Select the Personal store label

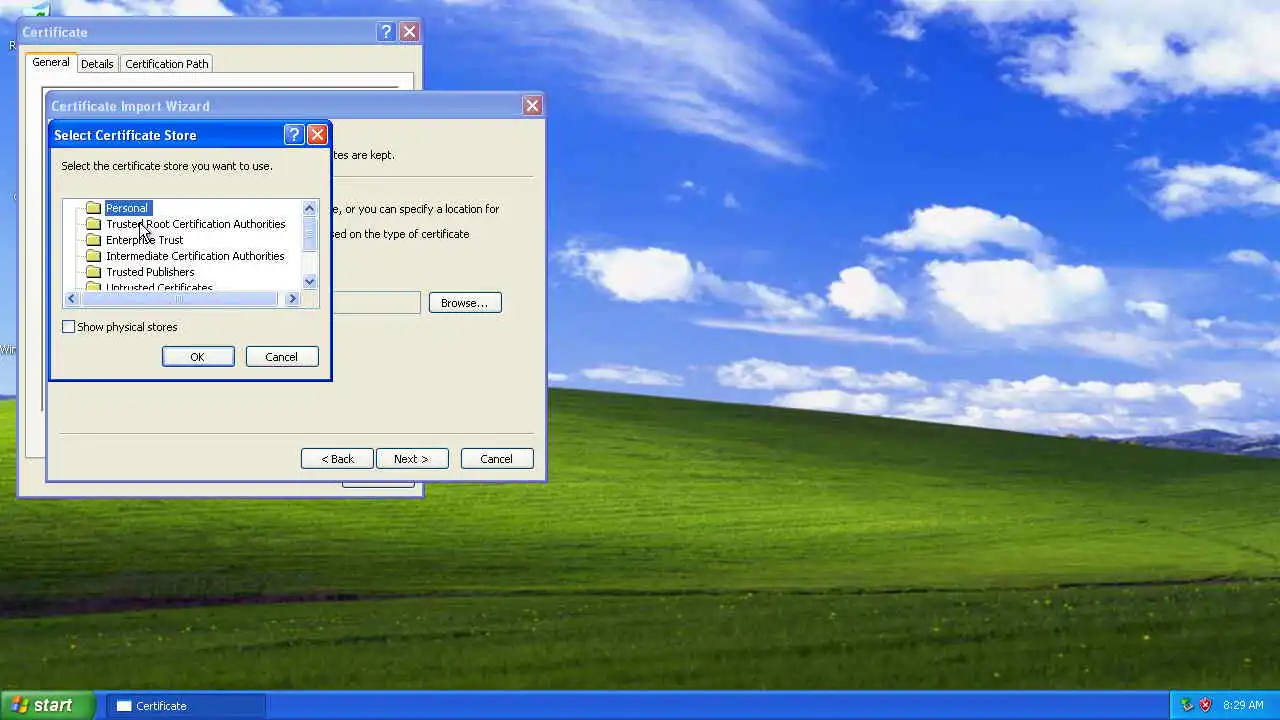point(127,208)
